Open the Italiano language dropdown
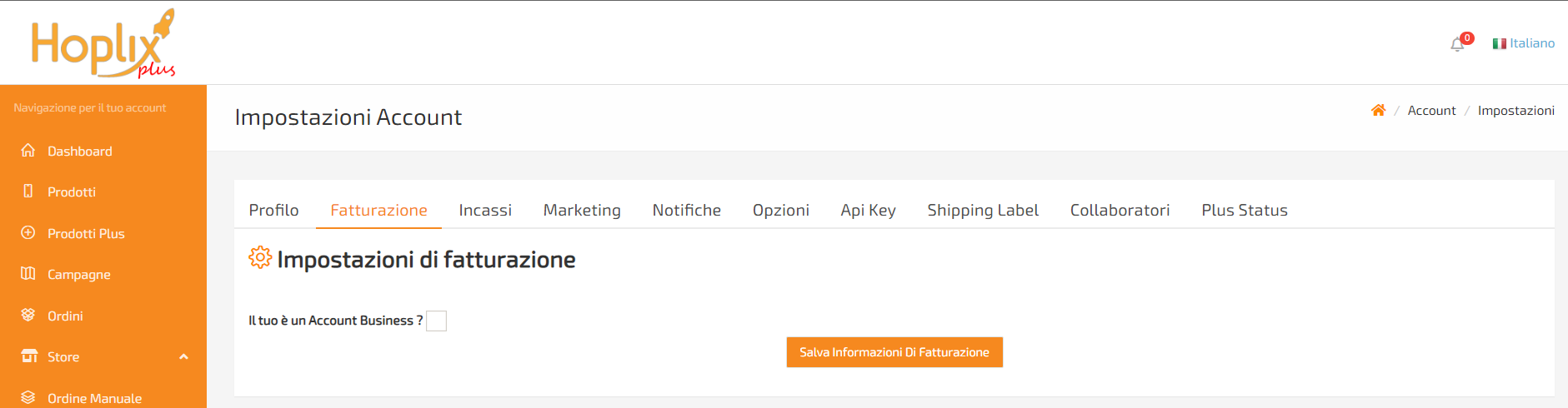 (1523, 43)
